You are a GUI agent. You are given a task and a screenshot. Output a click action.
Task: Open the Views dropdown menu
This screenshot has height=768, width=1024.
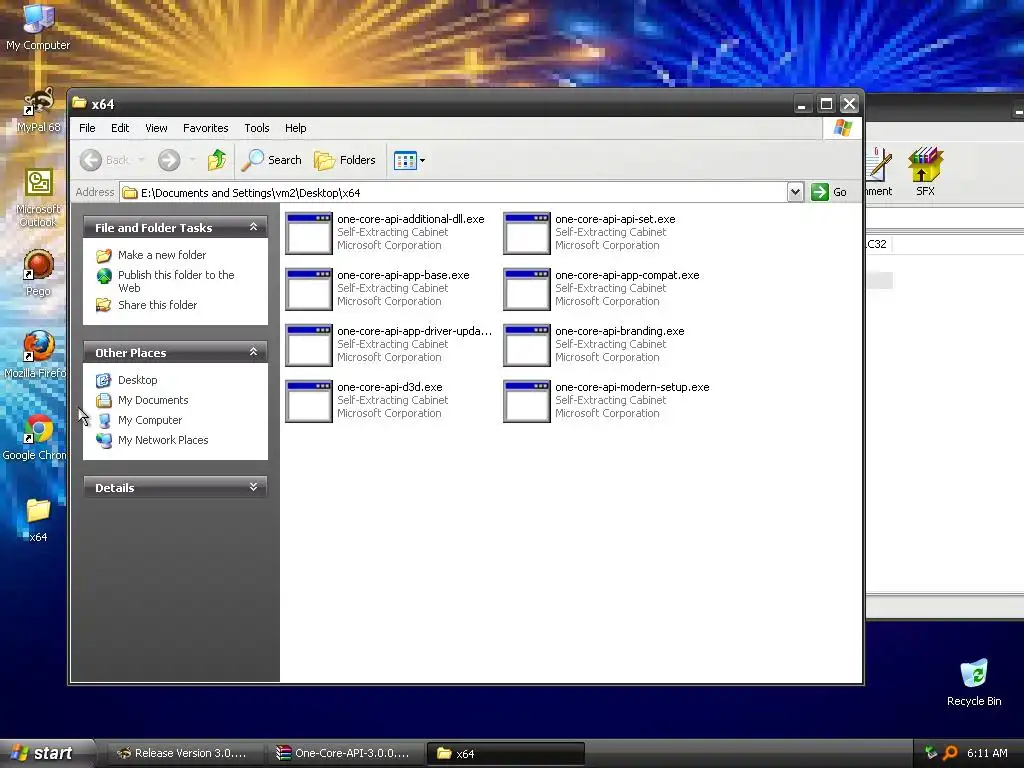pyautogui.click(x=409, y=160)
